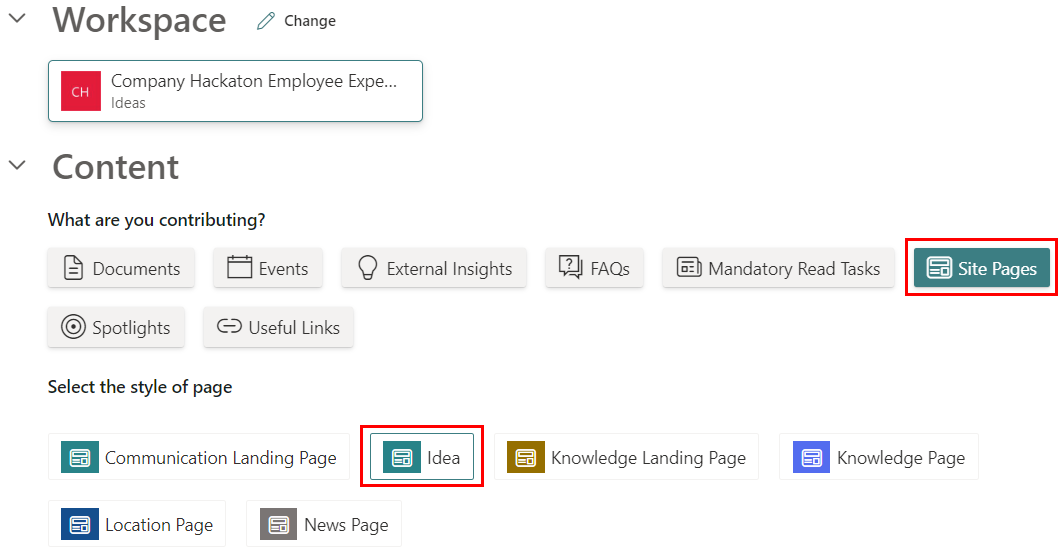Choose the Events content type

point(267,268)
